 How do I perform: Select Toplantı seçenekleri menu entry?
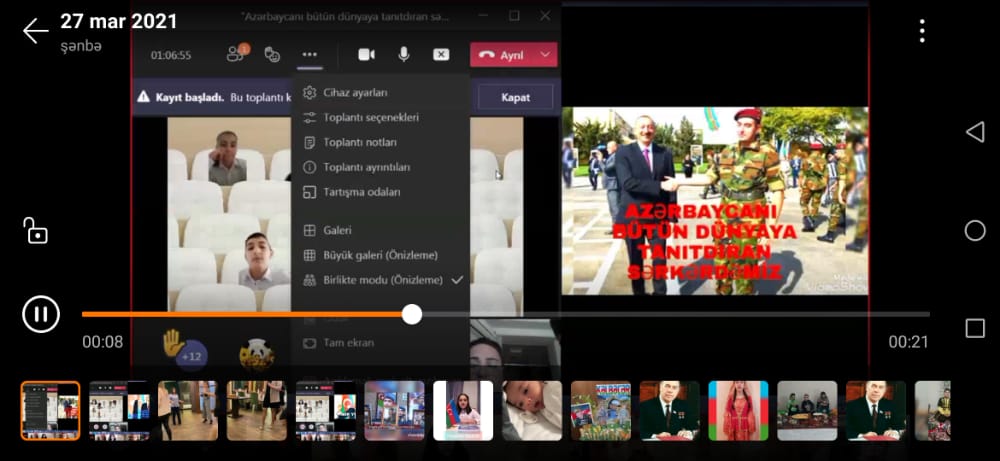(381, 117)
